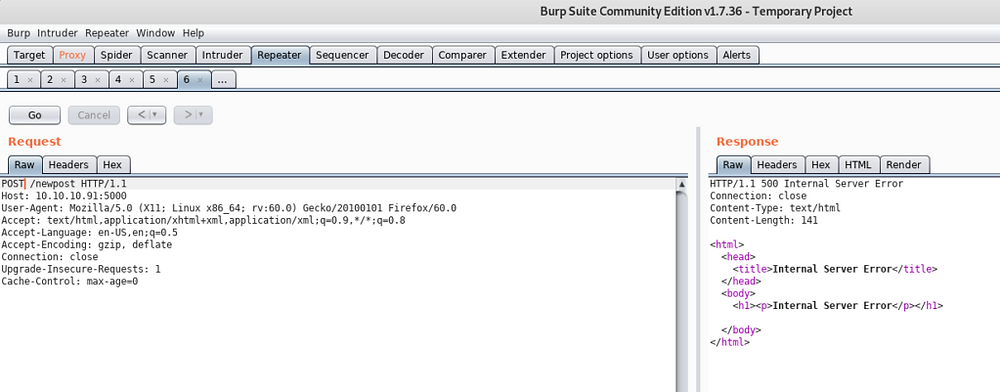Switch to the Scanner tool tab
Image resolution: width=1000 pixels, height=392 pixels.
click(167, 55)
